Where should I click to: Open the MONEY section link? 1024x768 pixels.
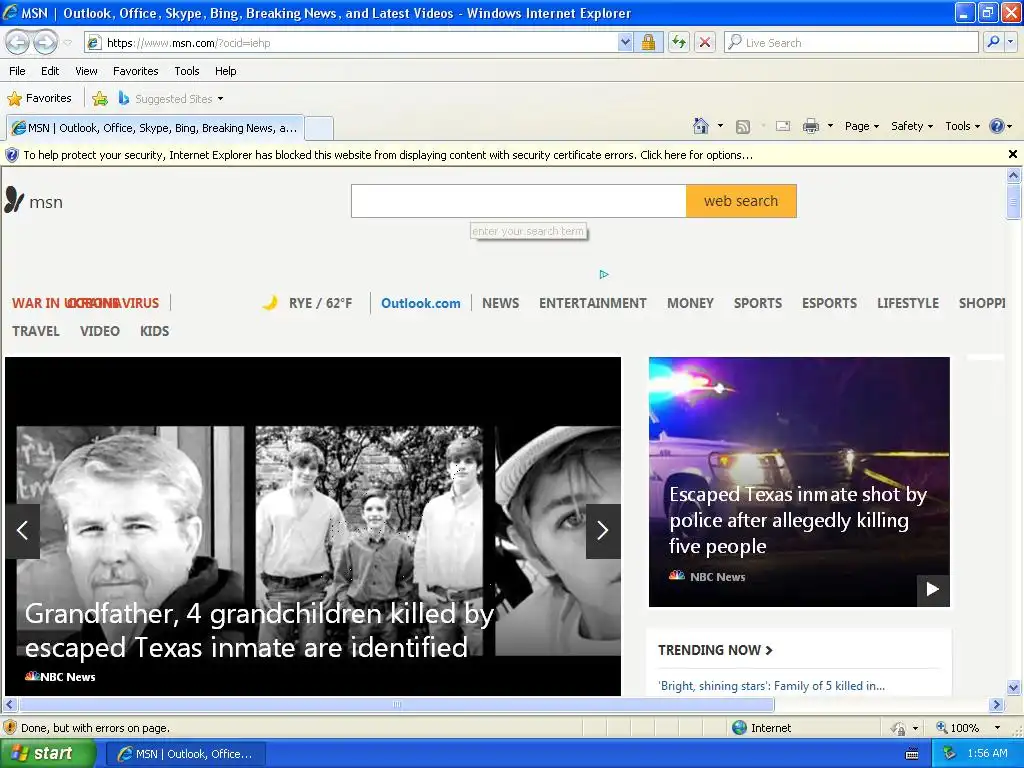(690, 303)
